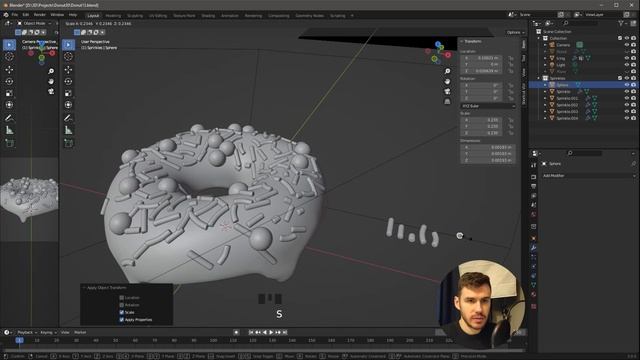The height and width of the screenshot is (360, 640).
Task: Select the Rotate tool in the main User Perspective viewport
Action: tap(68, 81)
